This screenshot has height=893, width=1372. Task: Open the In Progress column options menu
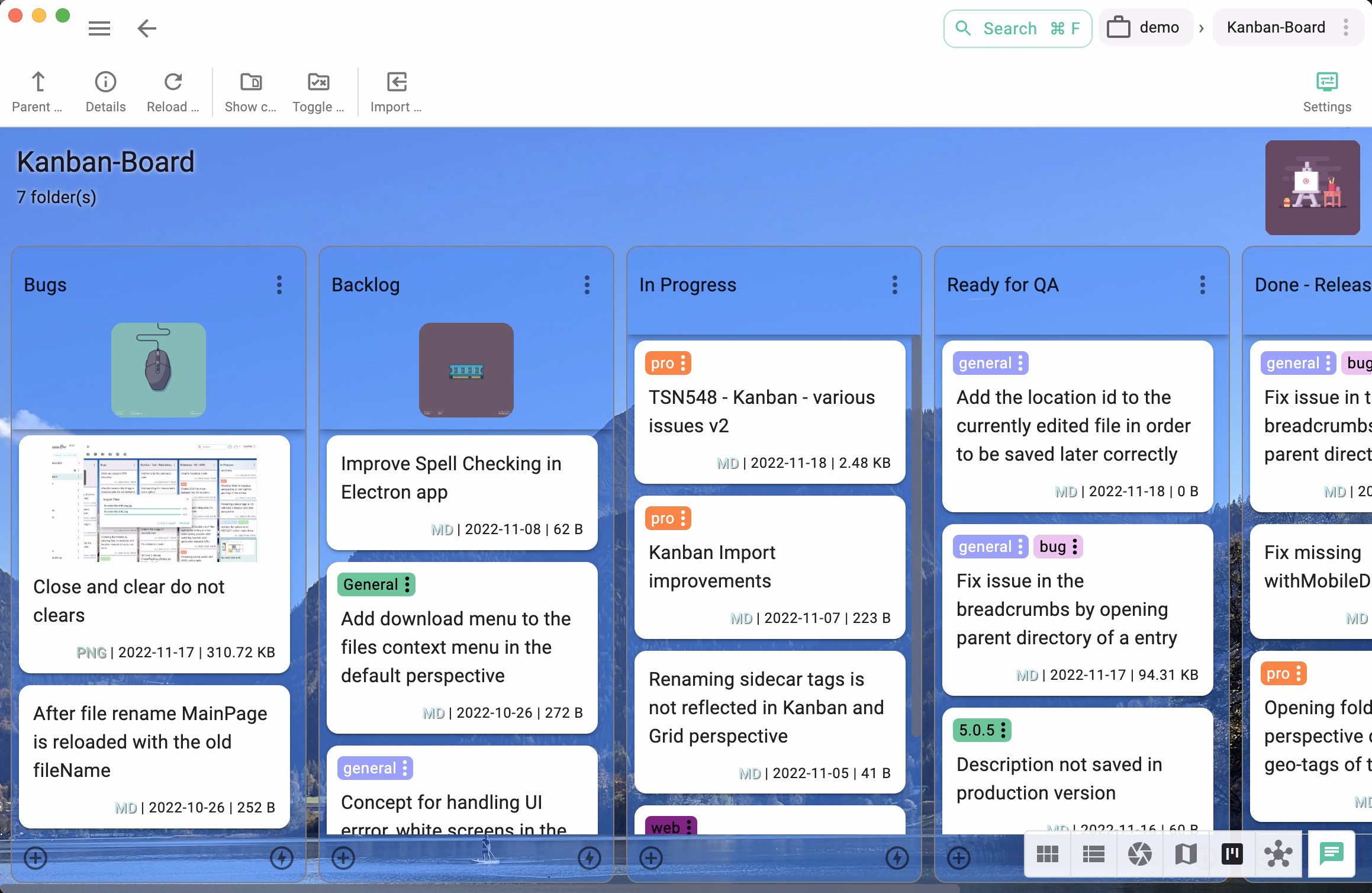point(894,285)
